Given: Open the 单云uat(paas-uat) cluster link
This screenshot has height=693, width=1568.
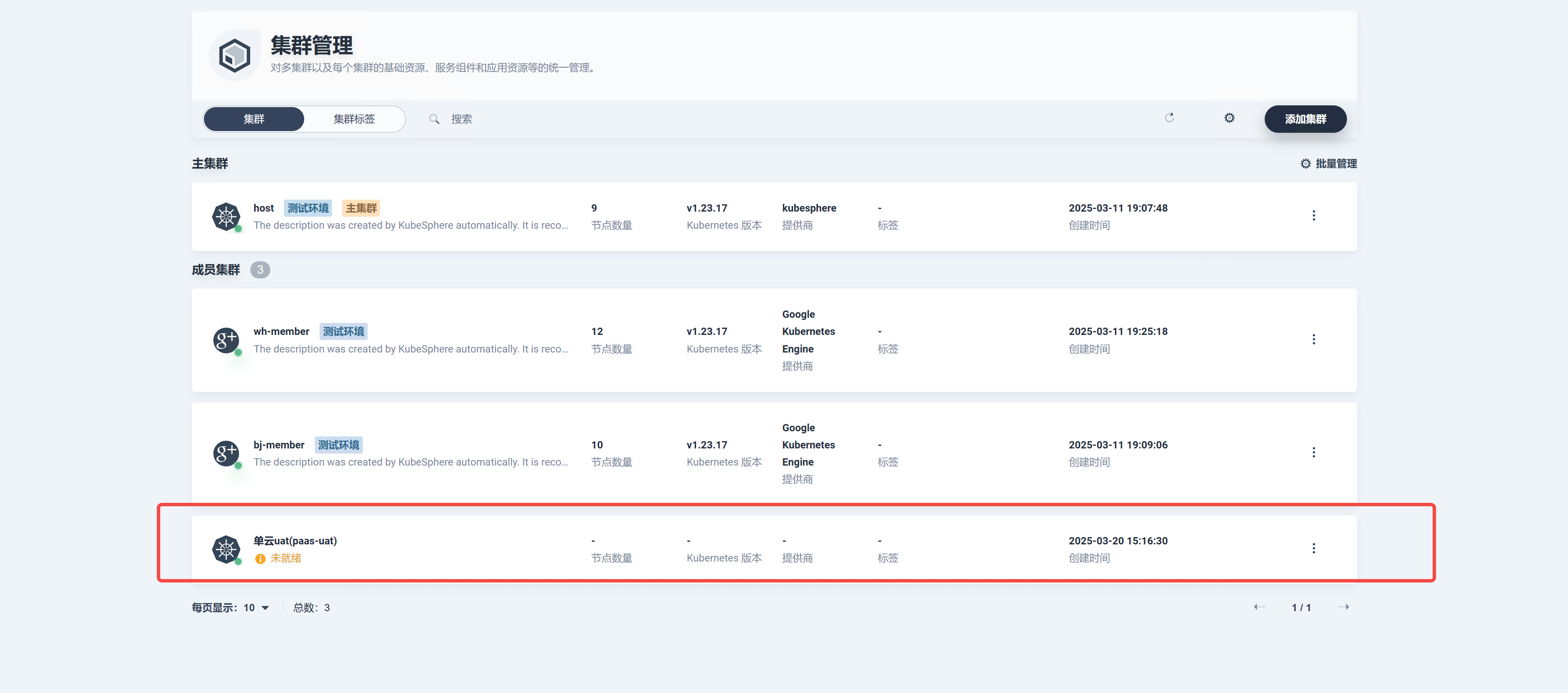Looking at the screenshot, I should [x=295, y=541].
